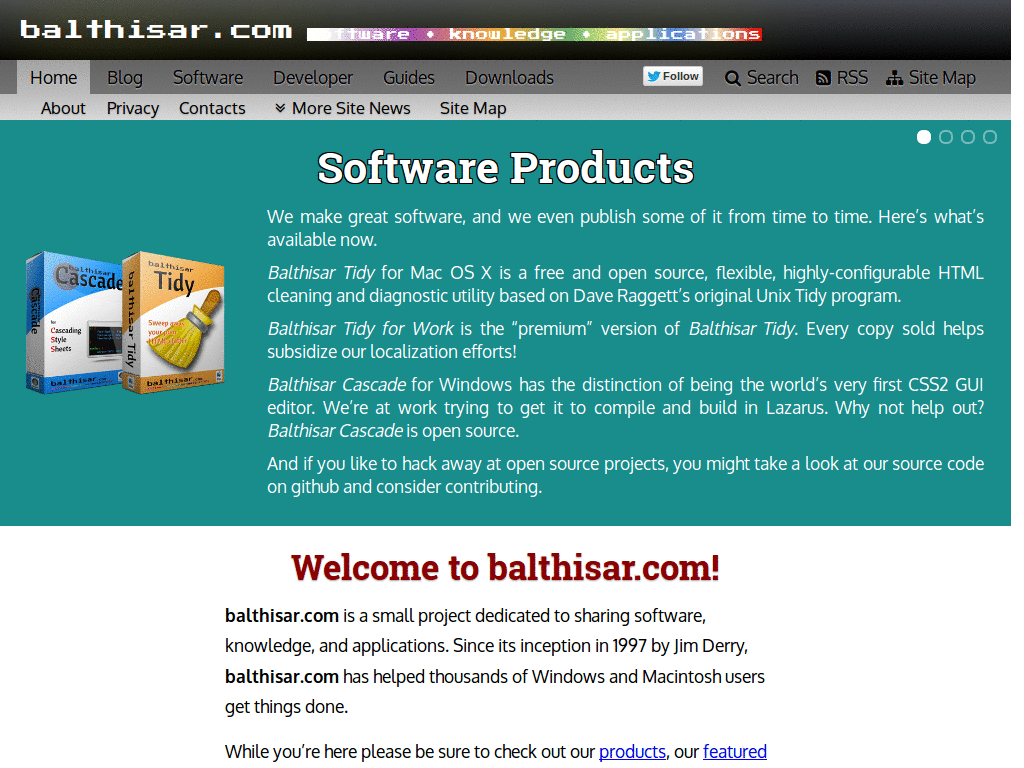Expand the More Site News chevron

(x=280, y=108)
